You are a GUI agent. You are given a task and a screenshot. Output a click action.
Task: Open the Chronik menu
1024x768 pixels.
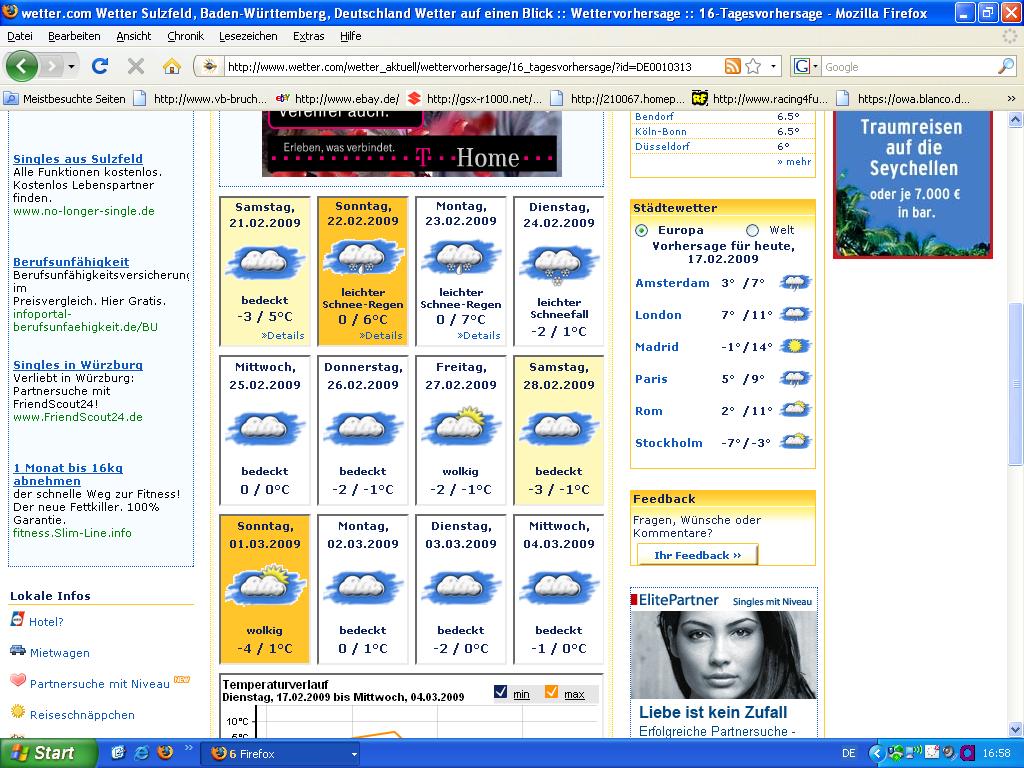coord(185,36)
